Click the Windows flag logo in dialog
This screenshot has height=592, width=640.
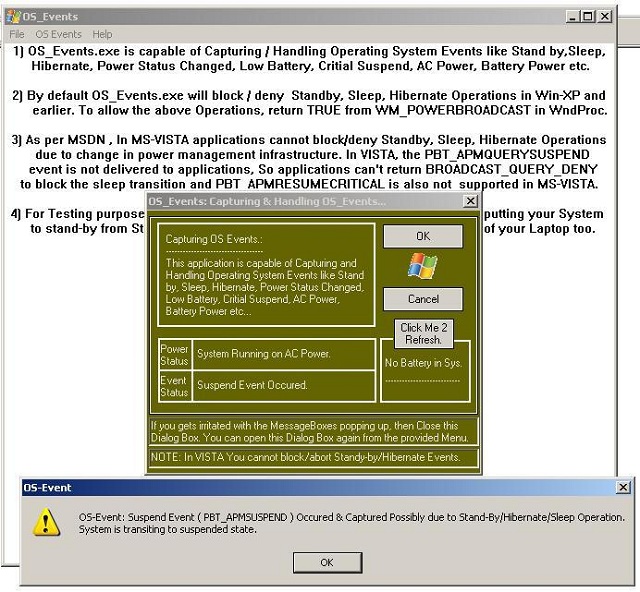pyautogui.click(x=422, y=266)
